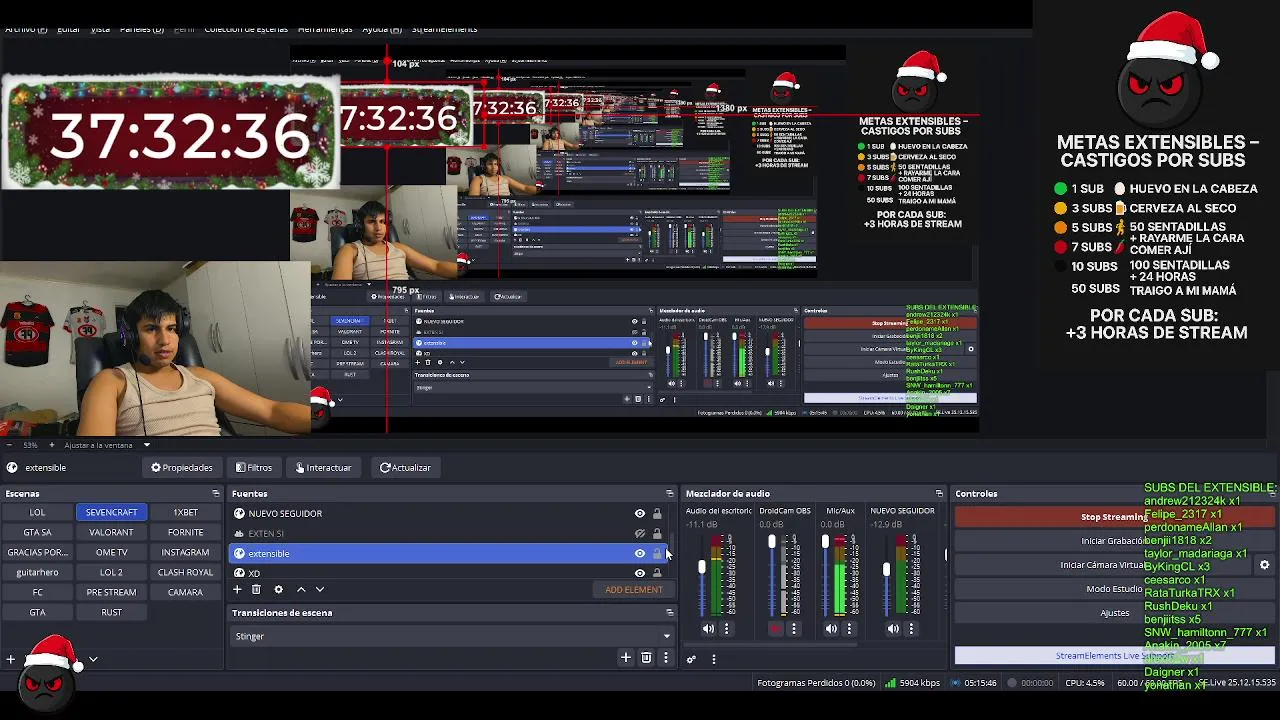Image resolution: width=1280 pixels, height=720 pixels.
Task: Click ADD ELEMENT button
Action: pyautogui.click(x=634, y=590)
